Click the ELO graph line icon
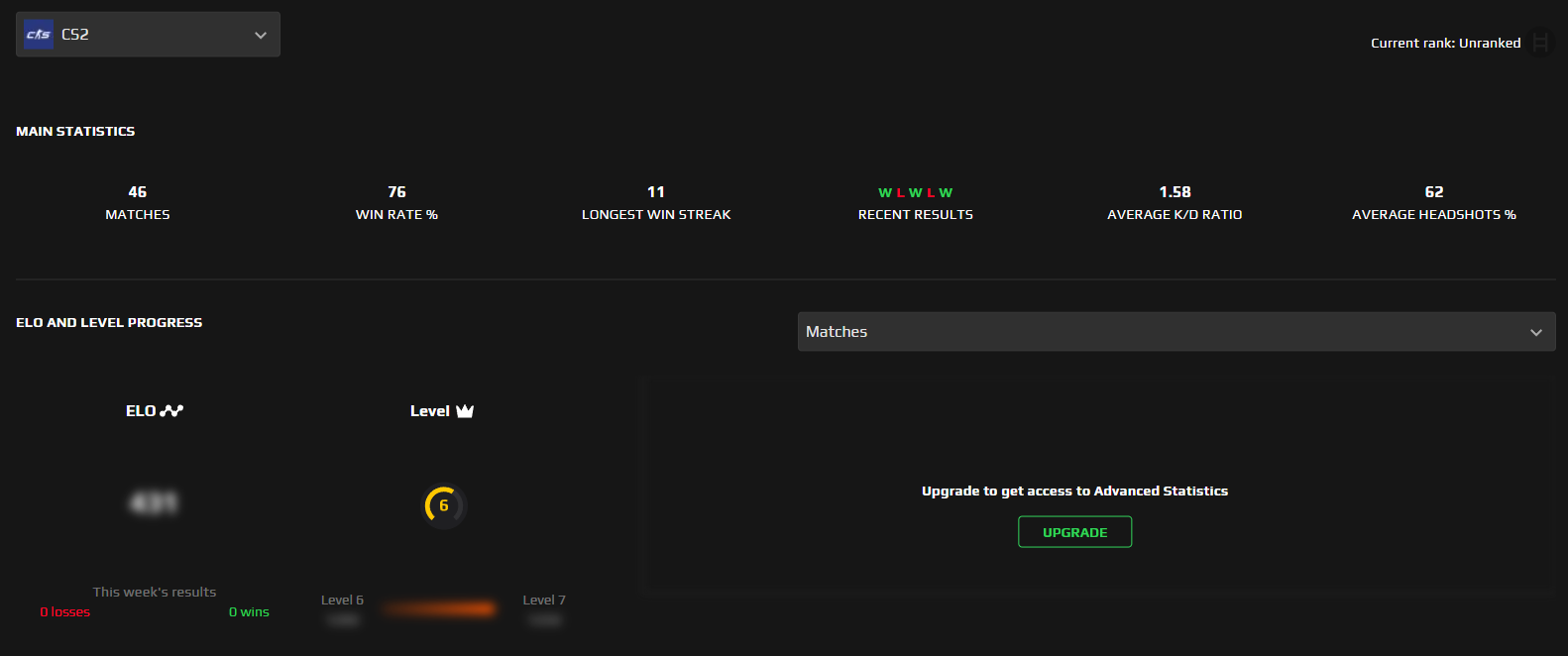The height and width of the screenshot is (656, 1568). point(172,411)
